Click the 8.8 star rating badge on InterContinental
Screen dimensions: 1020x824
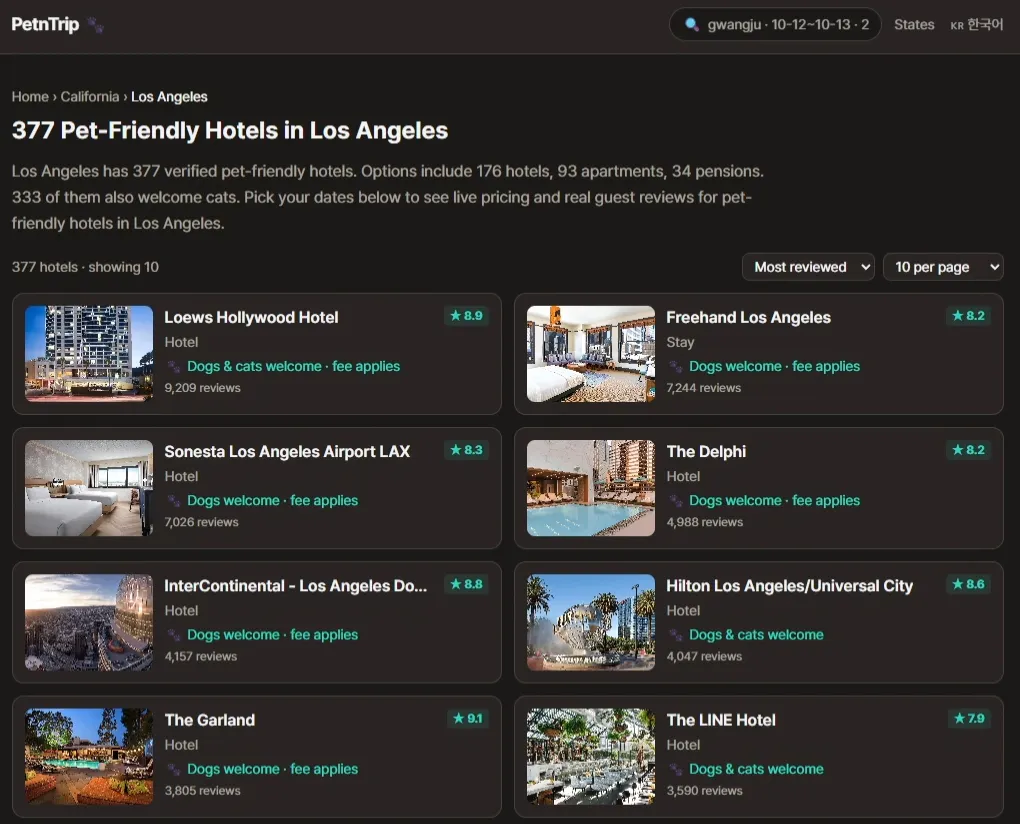click(466, 585)
